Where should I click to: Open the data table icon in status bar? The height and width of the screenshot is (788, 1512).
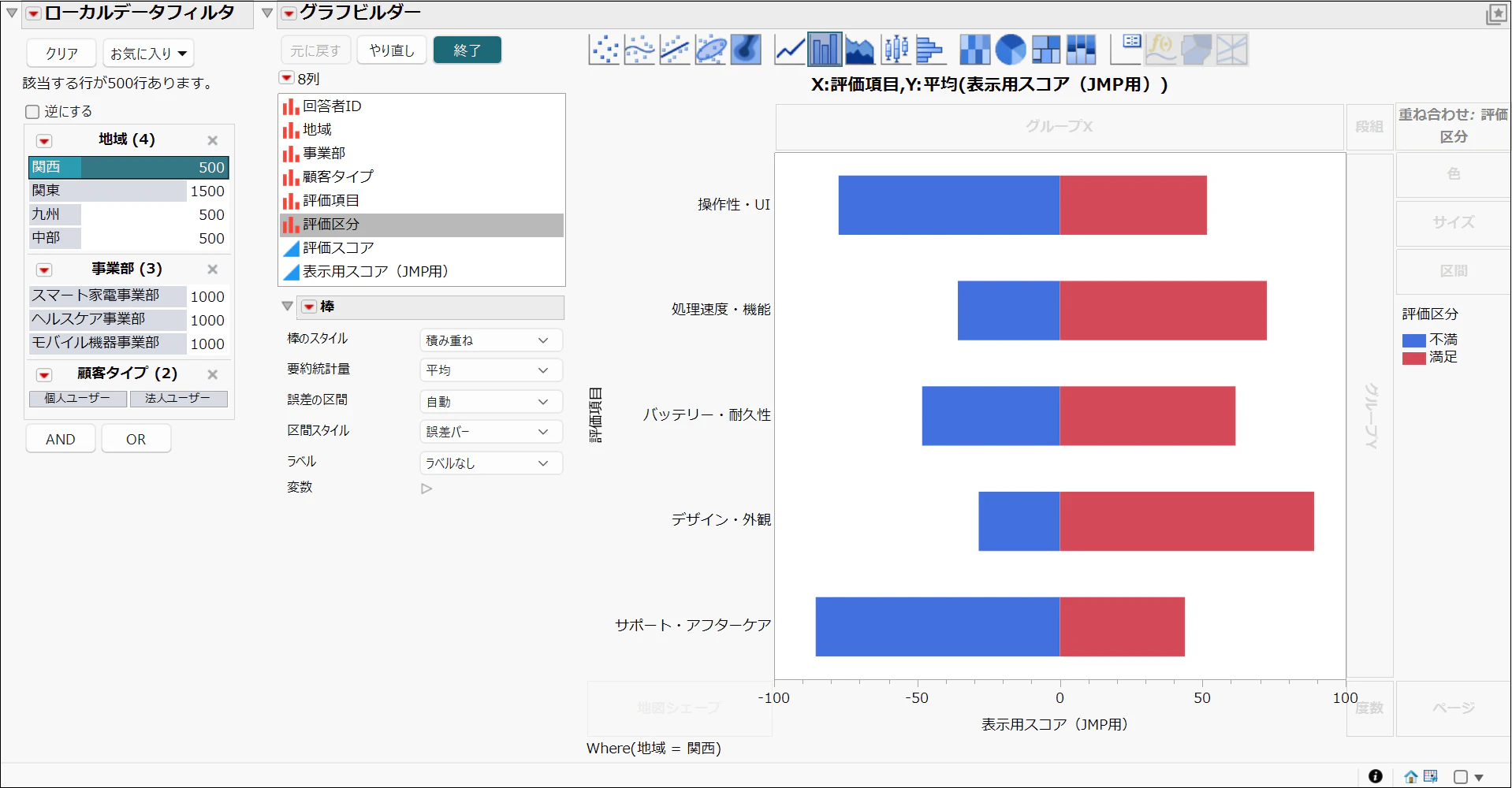pos(1431,776)
